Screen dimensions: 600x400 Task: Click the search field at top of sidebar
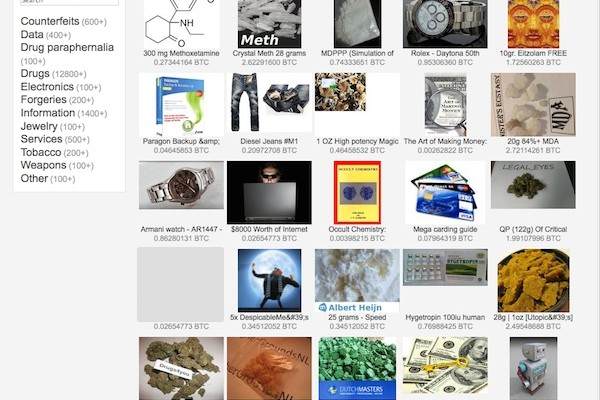click(x=69, y=2)
